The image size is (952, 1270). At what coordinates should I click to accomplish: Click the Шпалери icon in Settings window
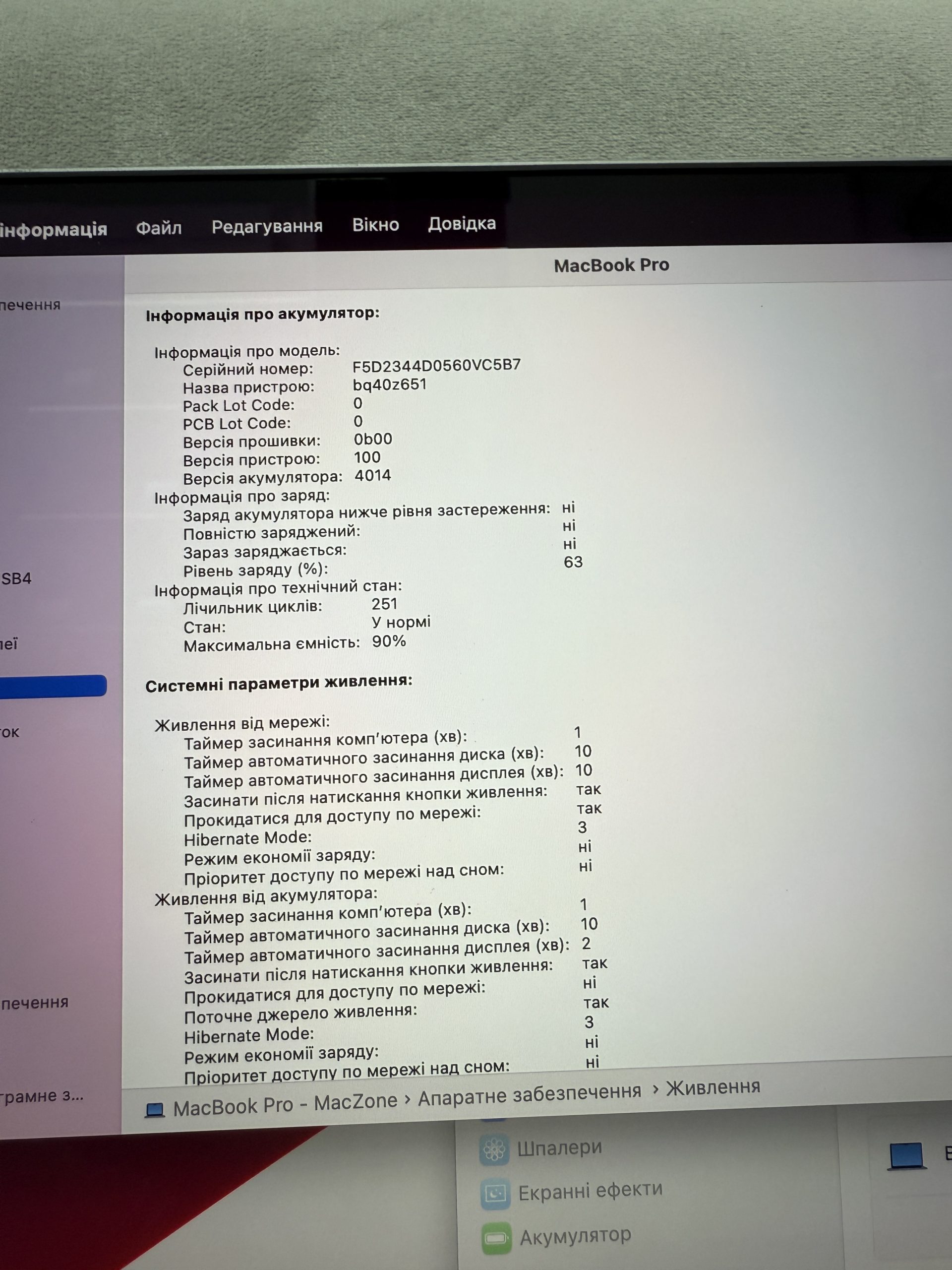[x=494, y=1149]
